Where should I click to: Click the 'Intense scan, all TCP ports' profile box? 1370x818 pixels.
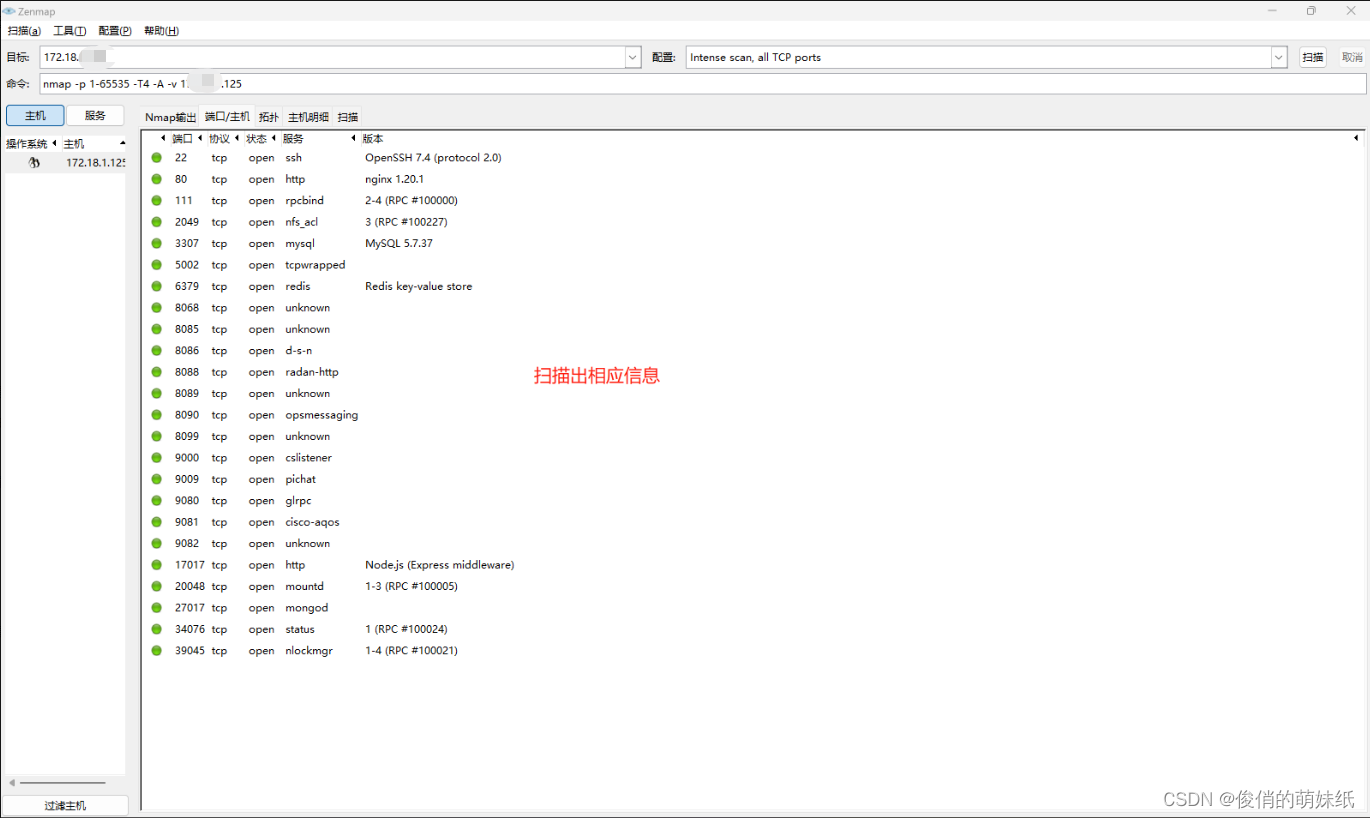pyautogui.click(x=979, y=58)
